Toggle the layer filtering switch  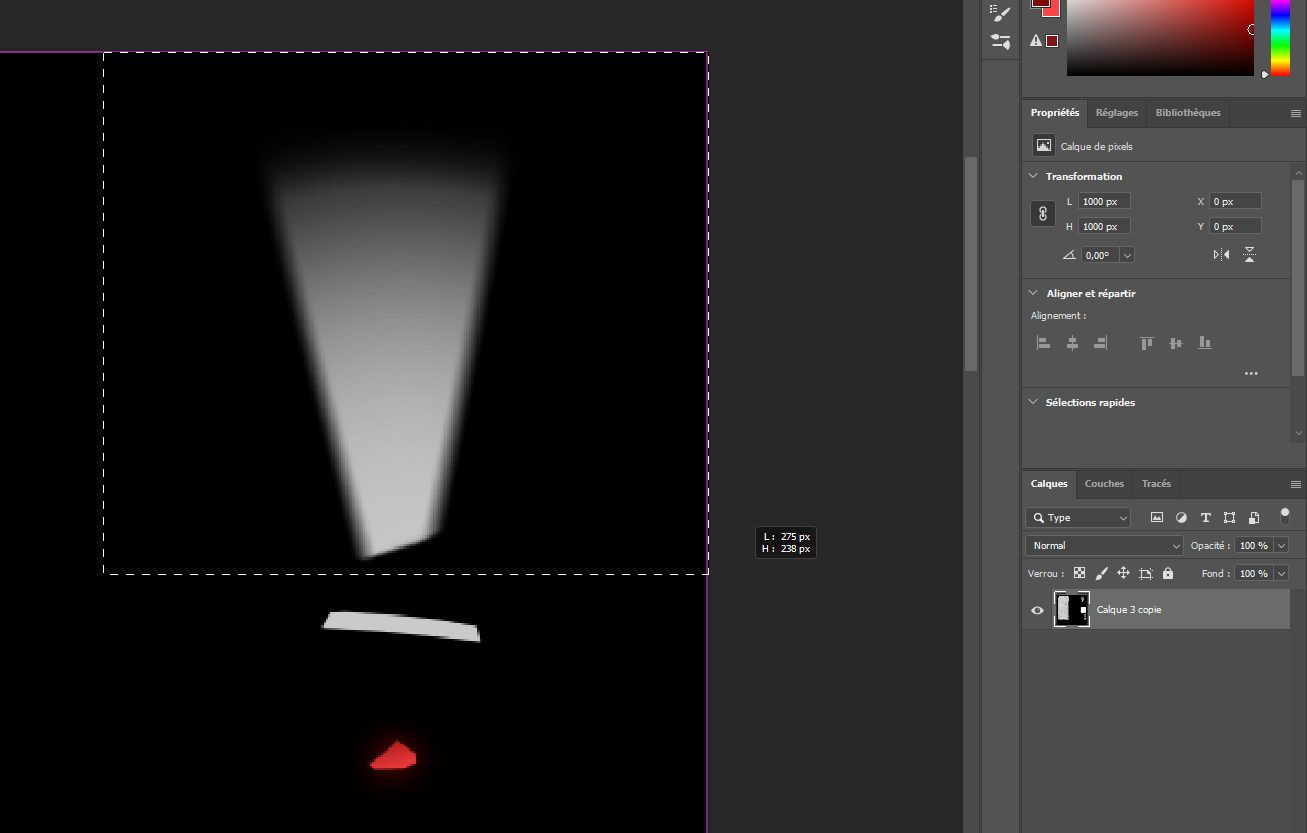1285,516
